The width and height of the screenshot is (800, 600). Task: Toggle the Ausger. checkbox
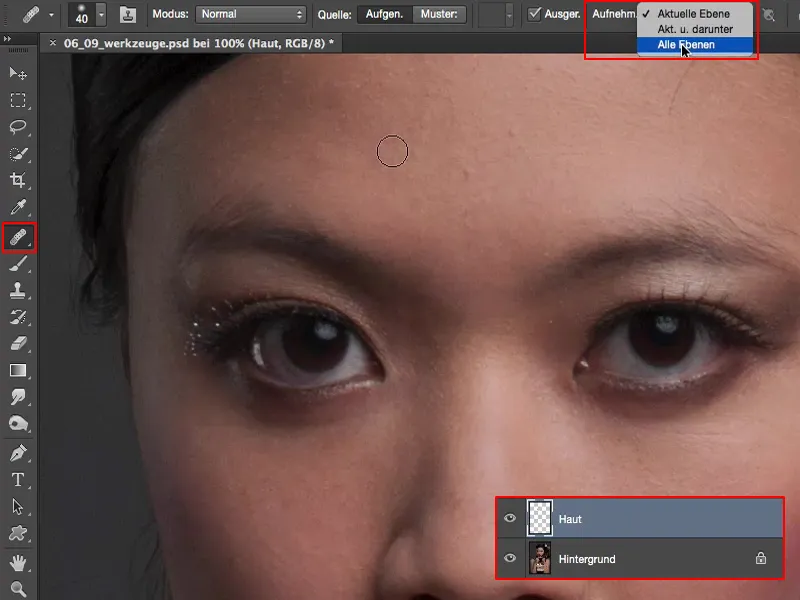pos(535,14)
